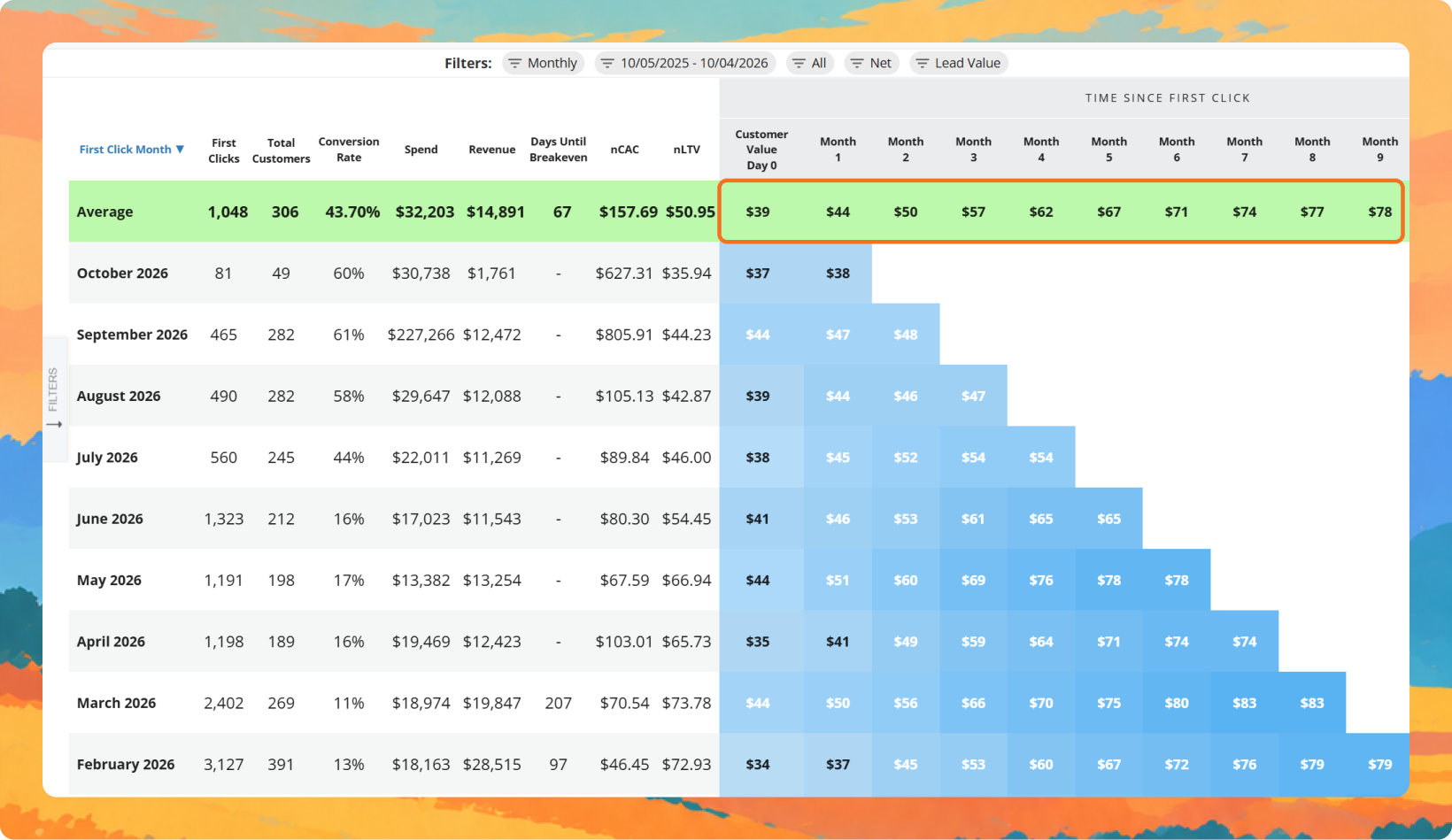Sort by Total Customers column header
This screenshot has width=1452, height=840.
pos(282,150)
